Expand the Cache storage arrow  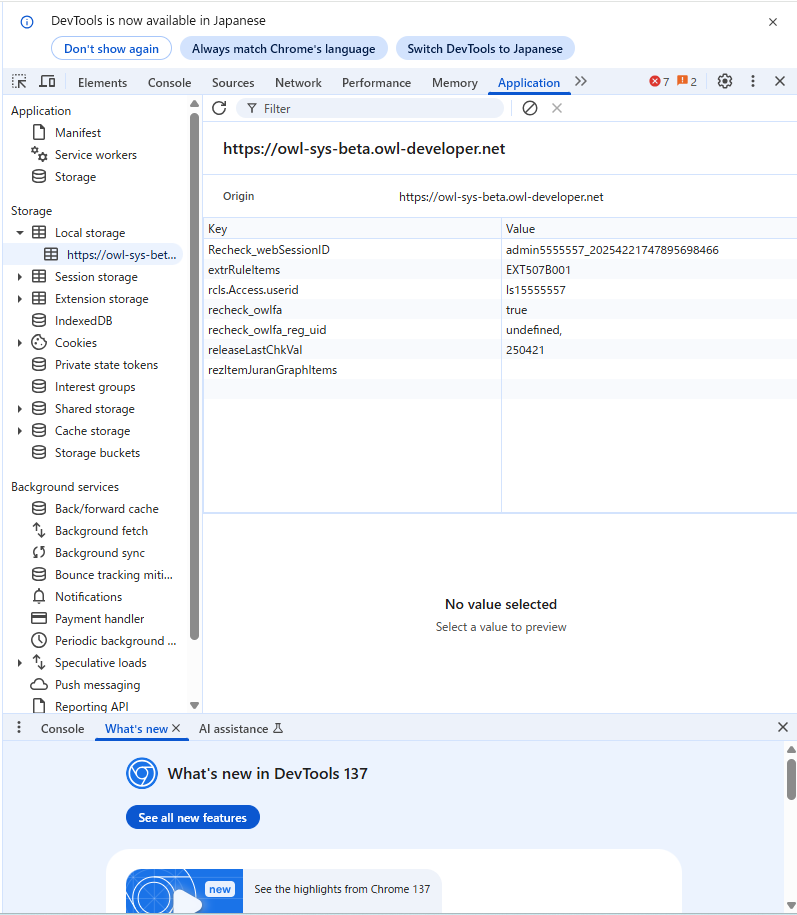click(x=20, y=431)
